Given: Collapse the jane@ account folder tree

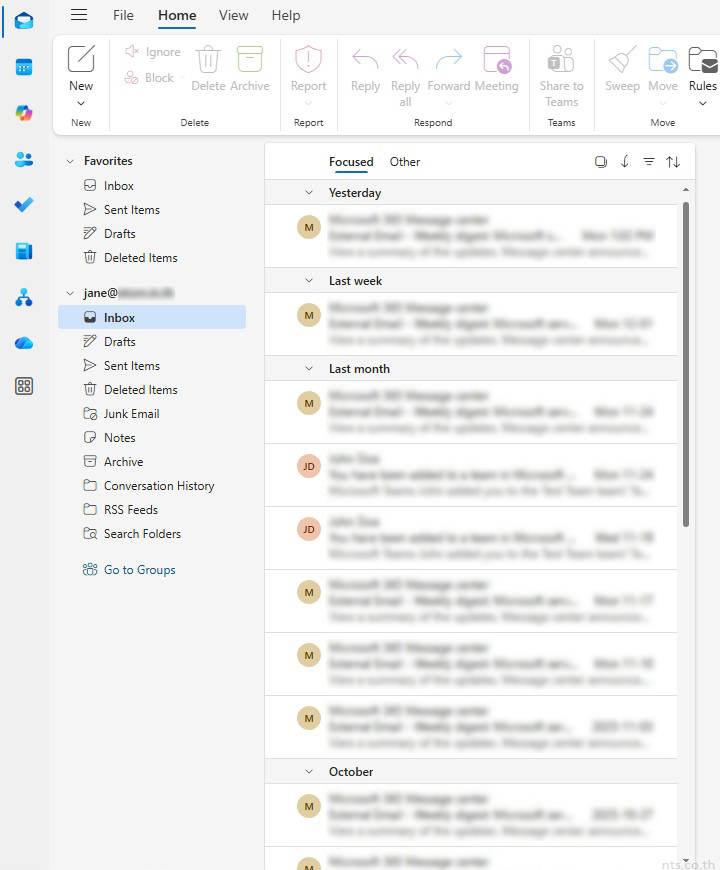Looking at the screenshot, I should coord(70,293).
